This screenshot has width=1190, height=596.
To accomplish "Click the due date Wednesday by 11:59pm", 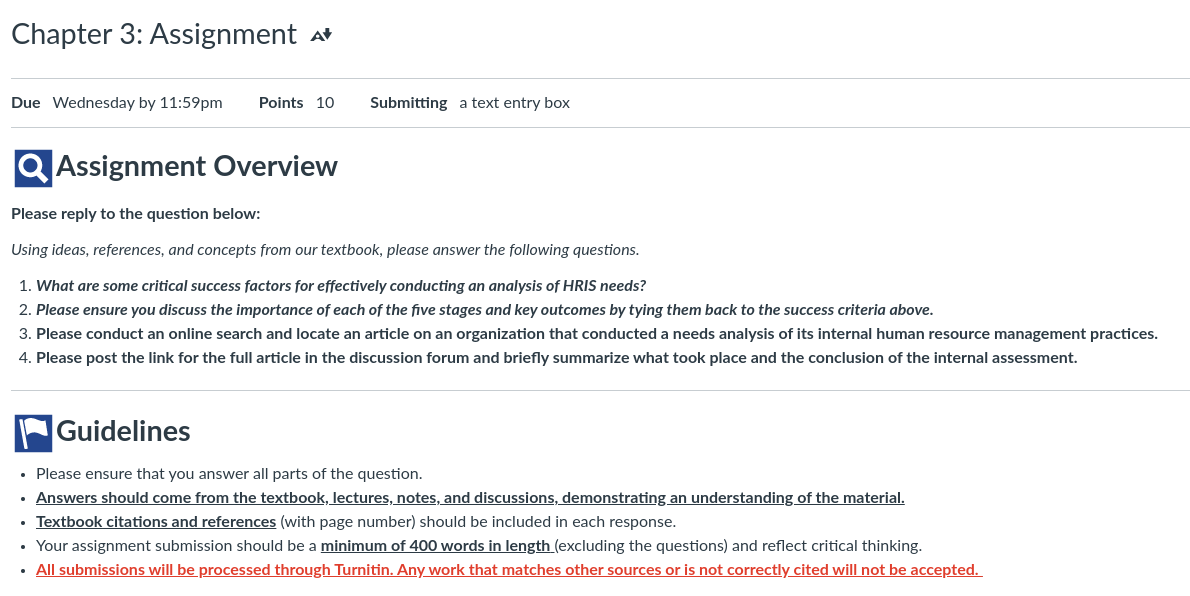I will coord(137,102).
